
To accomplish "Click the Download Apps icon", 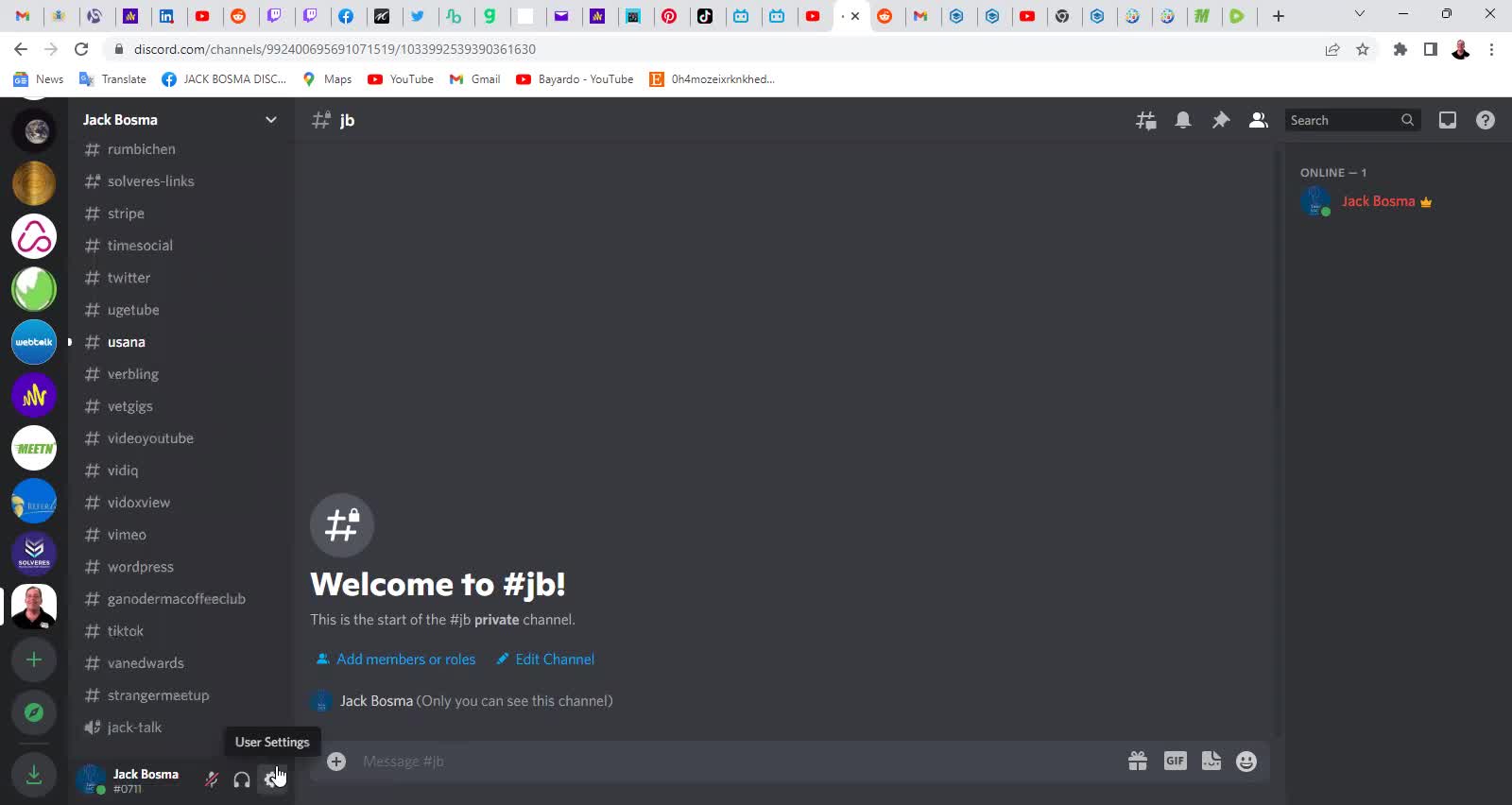I will click(x=34, y=775).
